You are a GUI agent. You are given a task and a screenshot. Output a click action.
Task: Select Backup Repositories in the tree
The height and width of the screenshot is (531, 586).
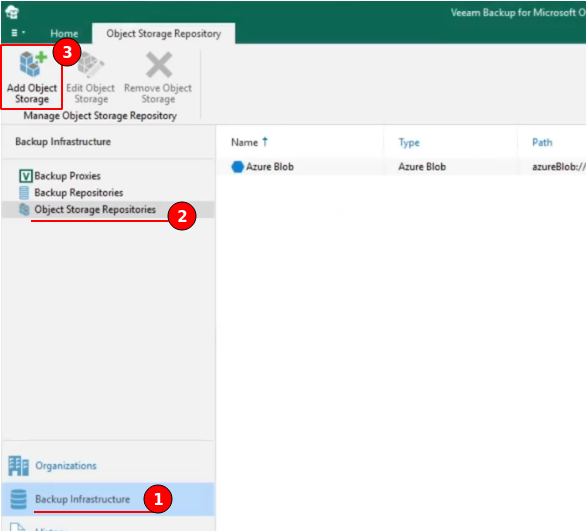tap(78, 192)
